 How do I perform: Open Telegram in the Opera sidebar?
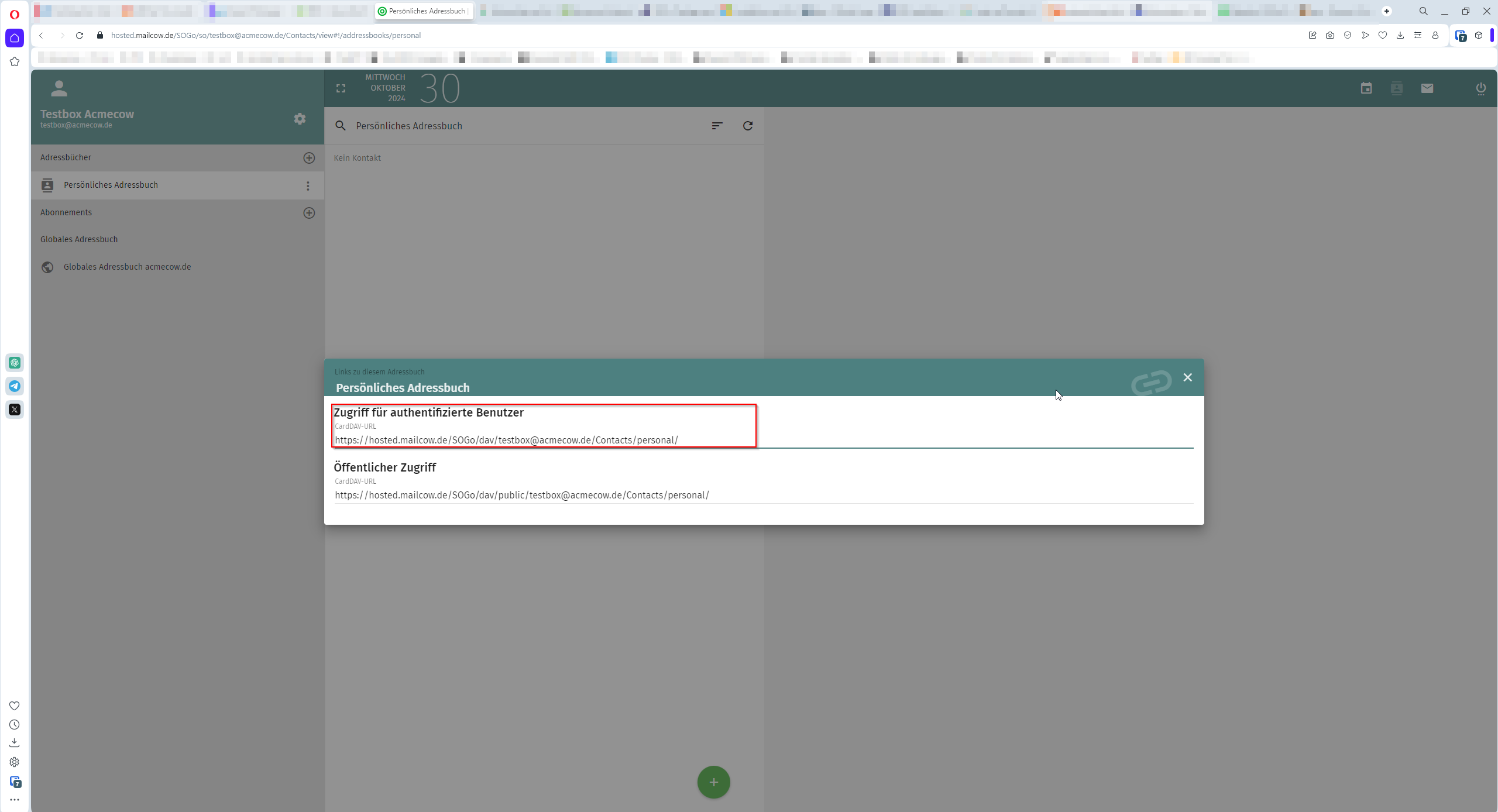15,386
